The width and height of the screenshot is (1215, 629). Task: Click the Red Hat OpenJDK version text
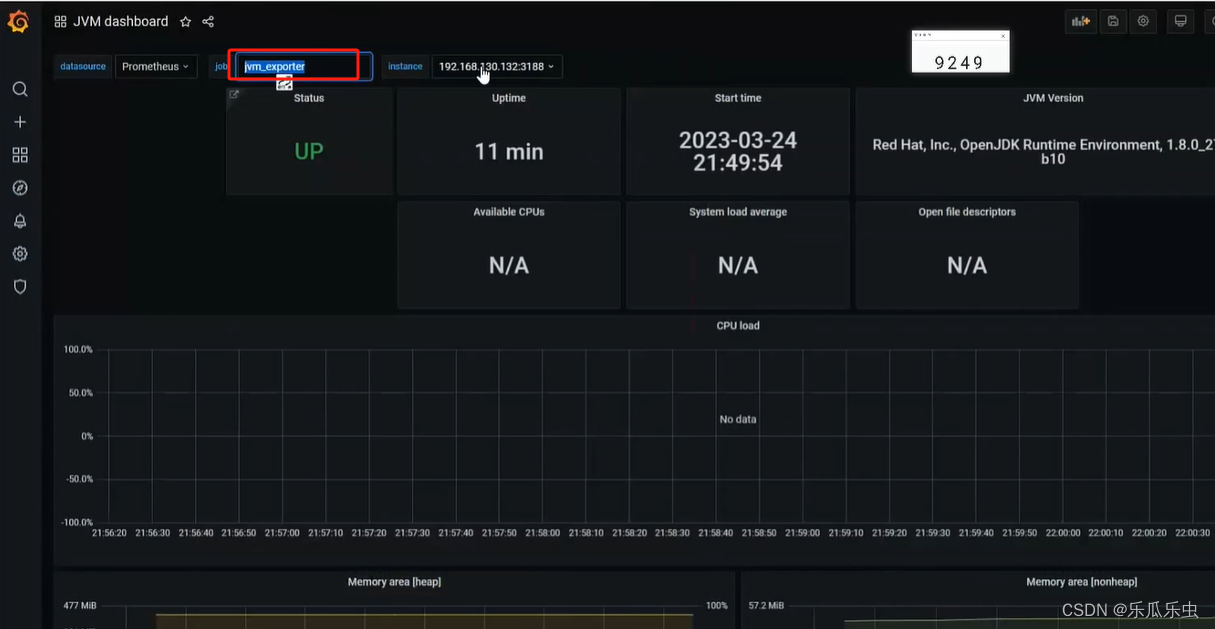point(1042,152)
